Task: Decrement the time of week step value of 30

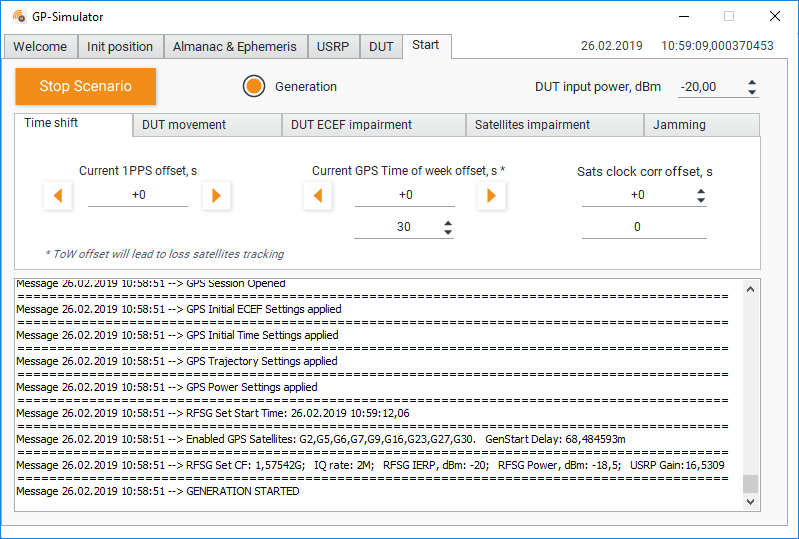Action: pyautogui.click(x=447, y=232)
